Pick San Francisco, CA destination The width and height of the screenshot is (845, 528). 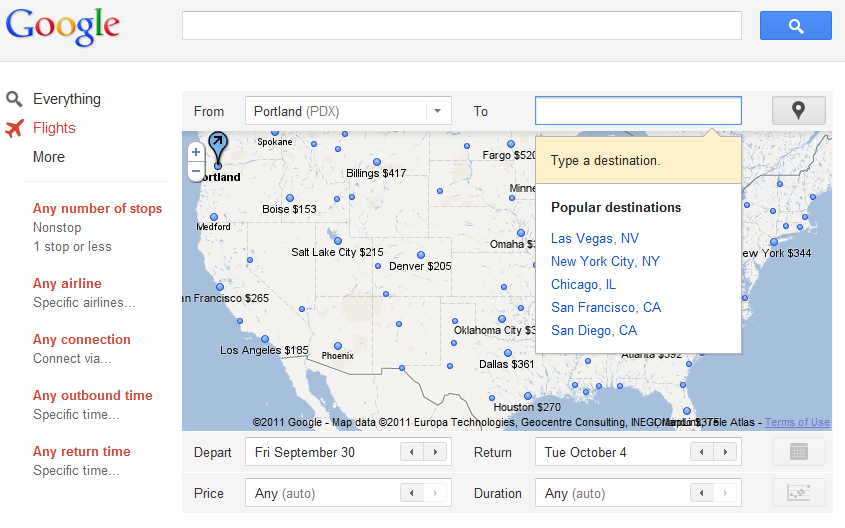click(x=606, y=308)
